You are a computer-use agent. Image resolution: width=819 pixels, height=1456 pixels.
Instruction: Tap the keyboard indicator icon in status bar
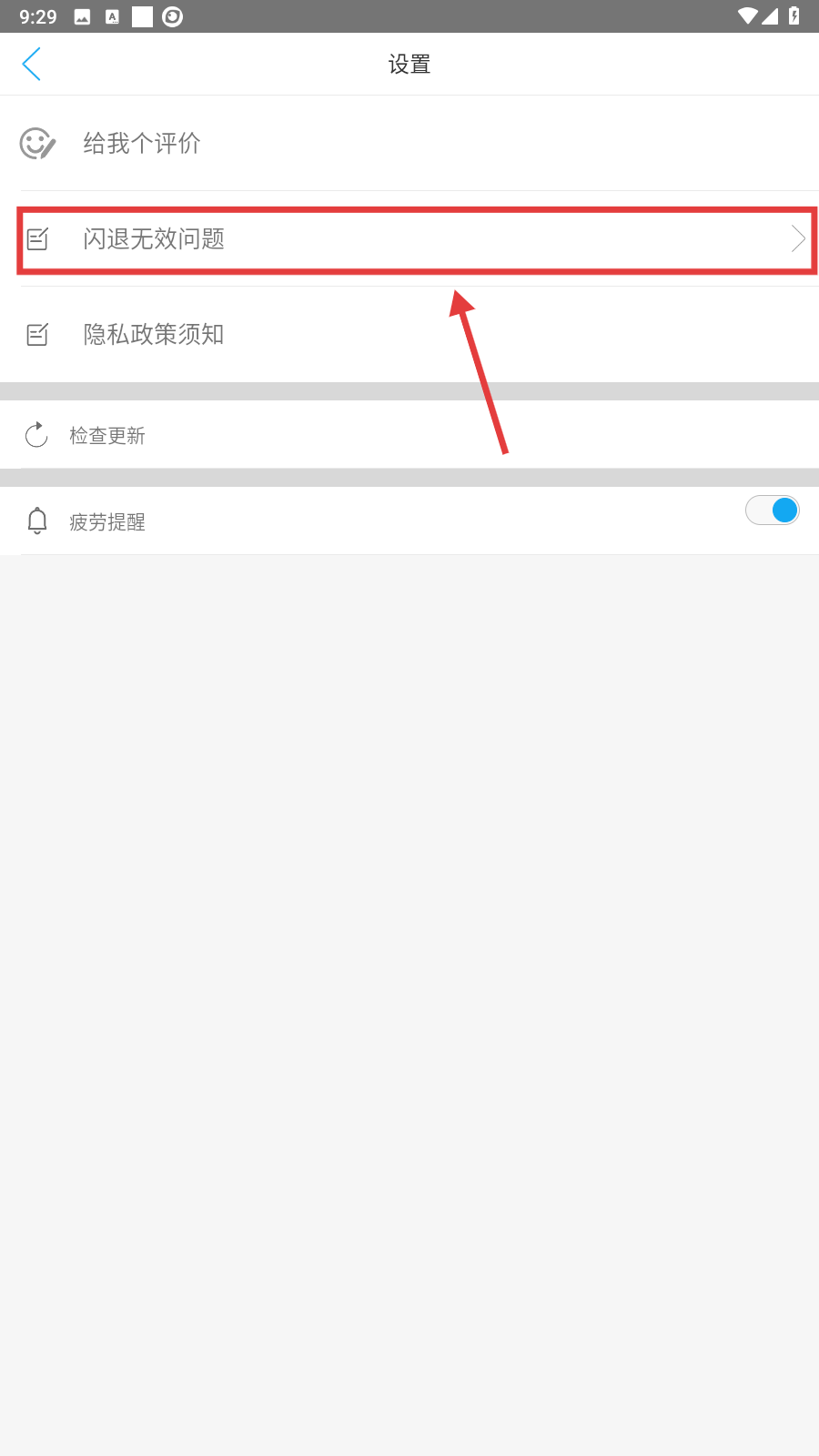[x=112, y=16]
